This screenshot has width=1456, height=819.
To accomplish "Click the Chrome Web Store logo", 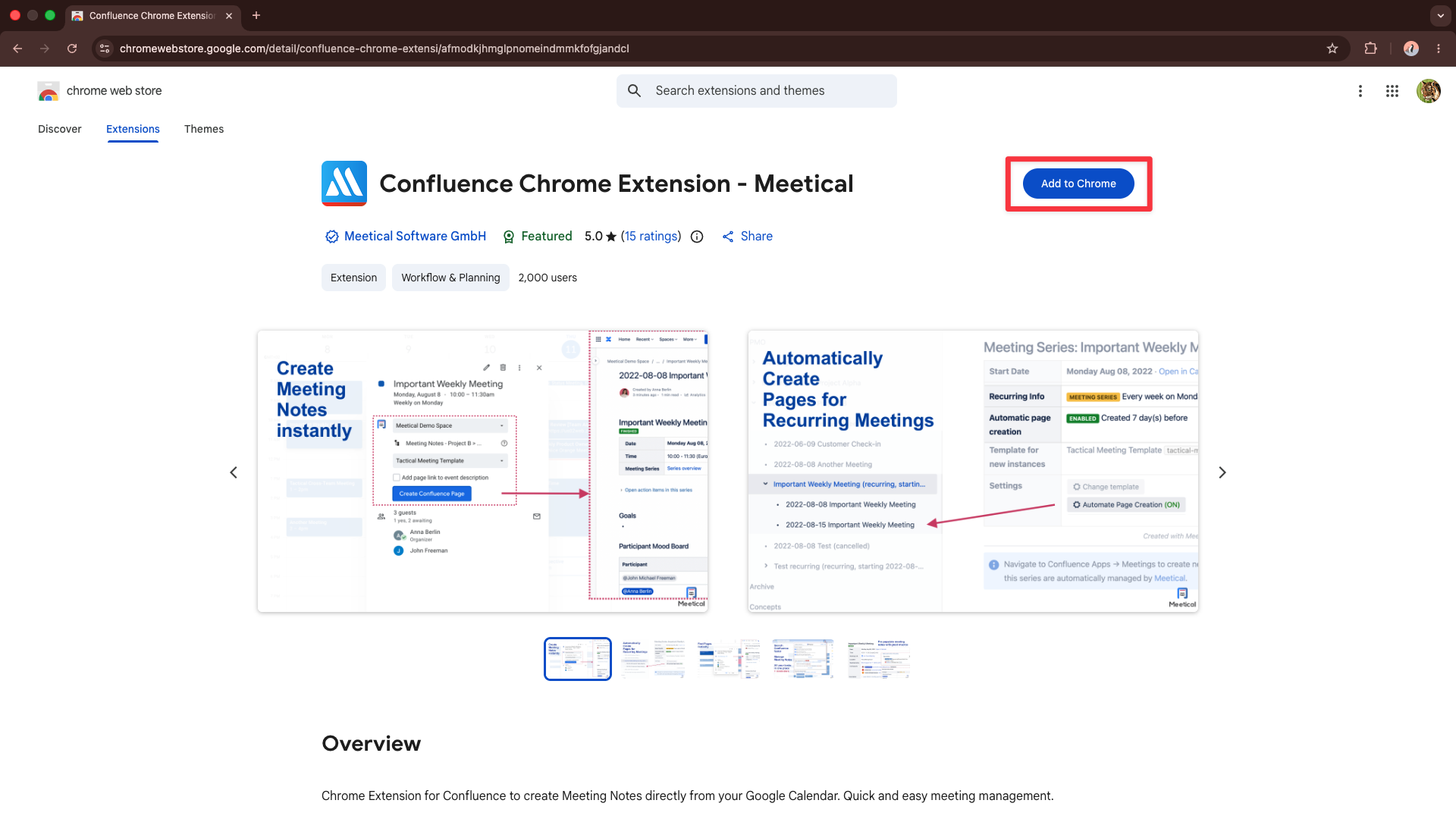I will click(49, 91).
